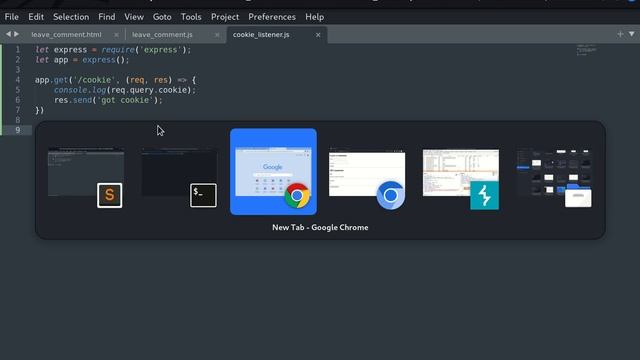Click line number 9 in the gutter
This screenshot has width=640, height=360.
(x=18, y=130)
